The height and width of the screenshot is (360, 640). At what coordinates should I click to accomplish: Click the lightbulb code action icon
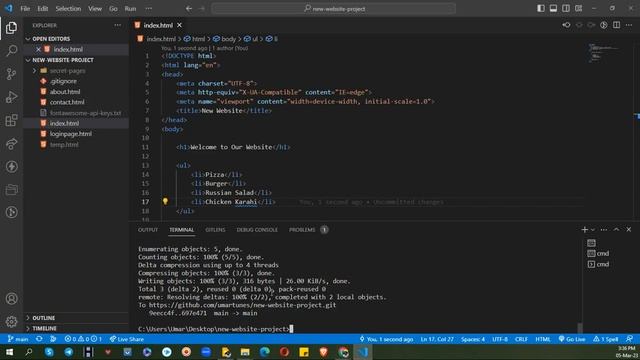click(165, 201)
